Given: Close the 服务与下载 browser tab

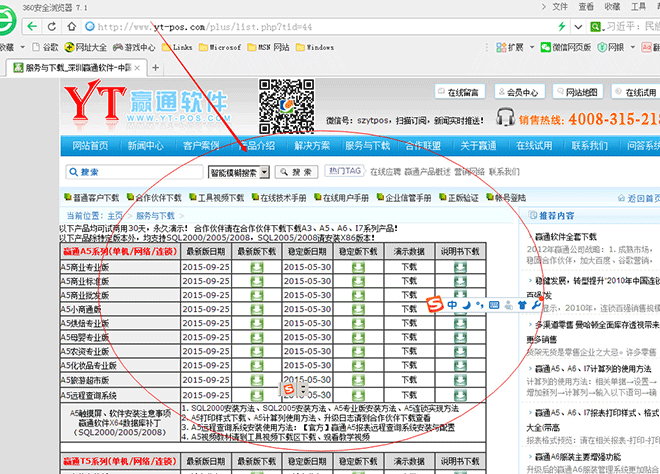Looking at the screenshot, I should [x=137, y=68].
